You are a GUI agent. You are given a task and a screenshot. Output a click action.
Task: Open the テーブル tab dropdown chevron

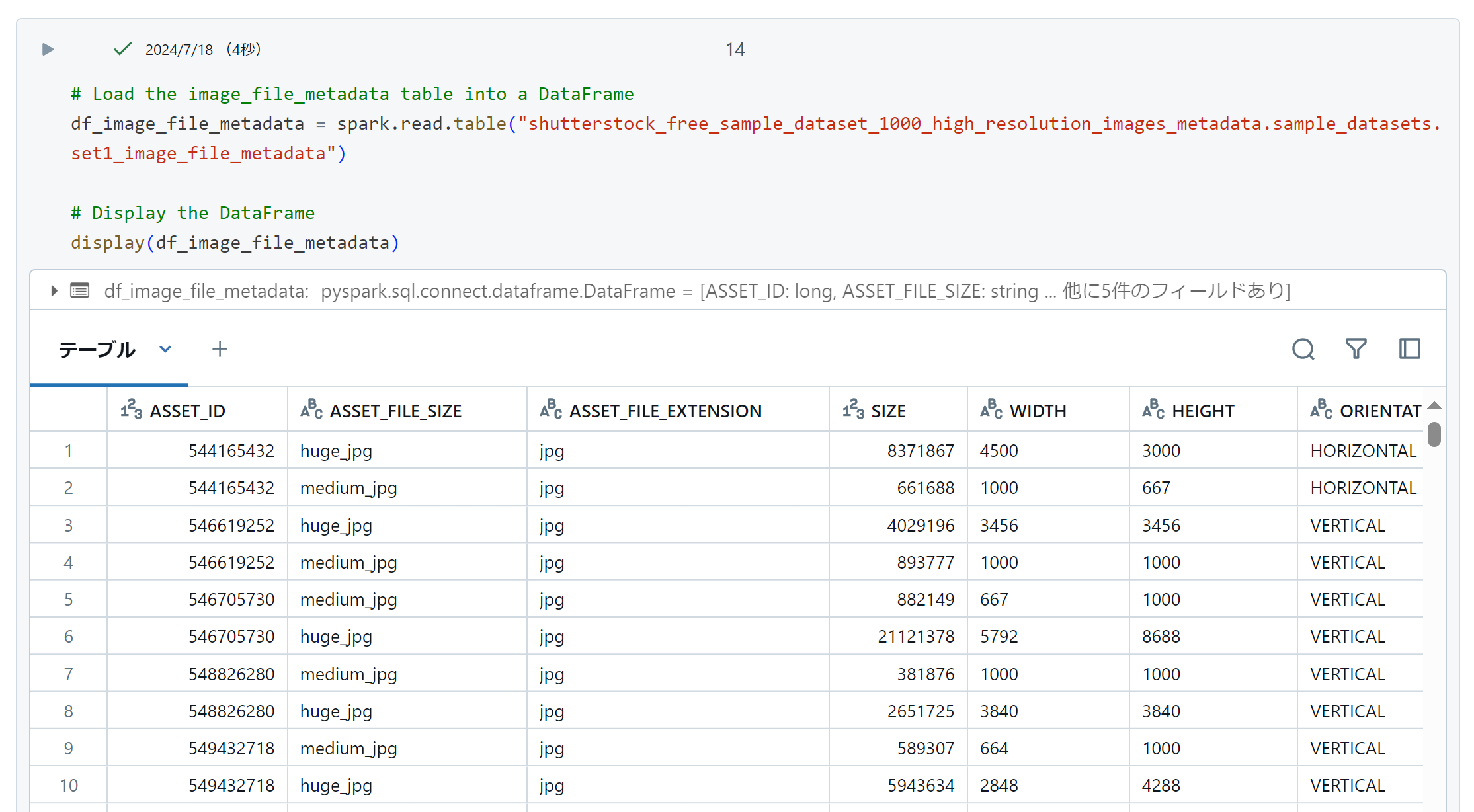165,349
